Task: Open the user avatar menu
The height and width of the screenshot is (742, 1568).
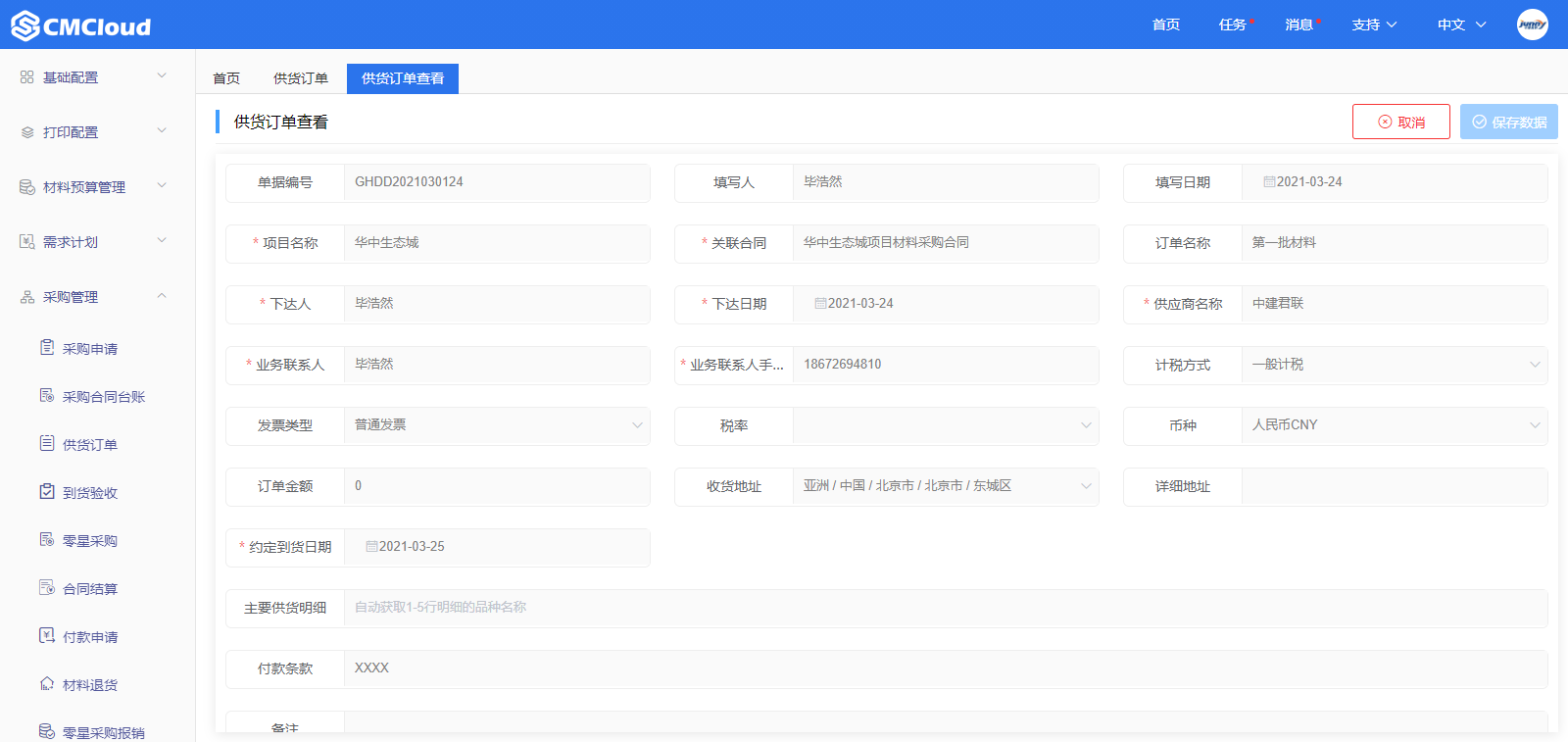Action: [1533, 25]
